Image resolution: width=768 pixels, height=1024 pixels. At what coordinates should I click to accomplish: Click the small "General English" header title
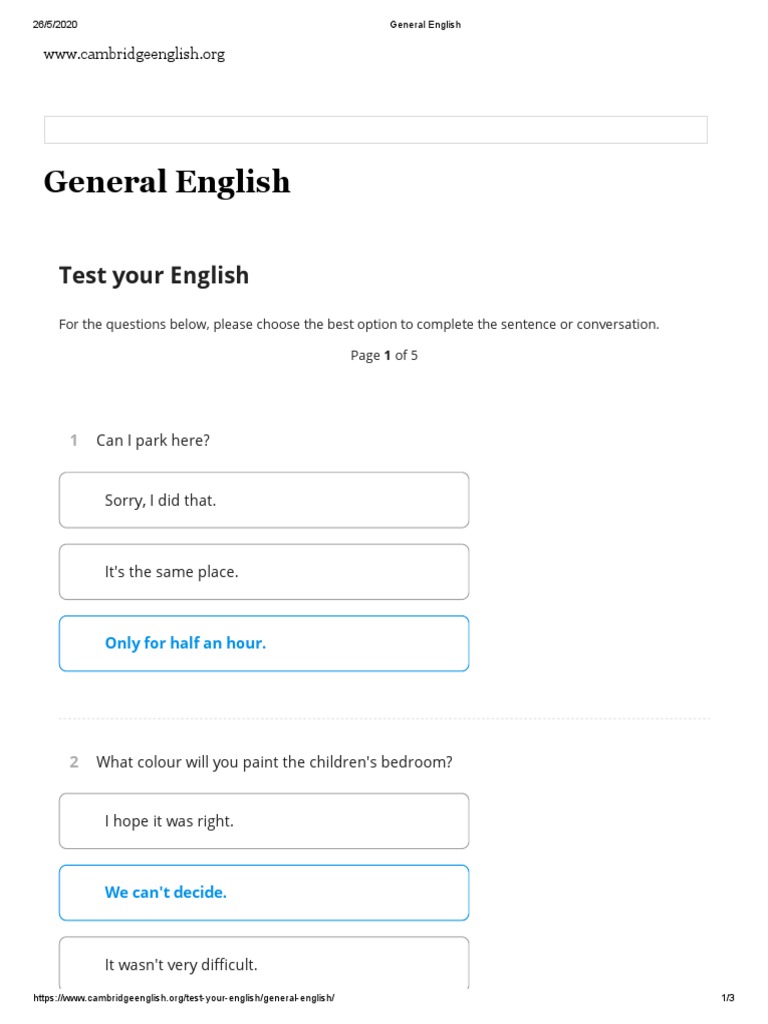click(425, 25)
